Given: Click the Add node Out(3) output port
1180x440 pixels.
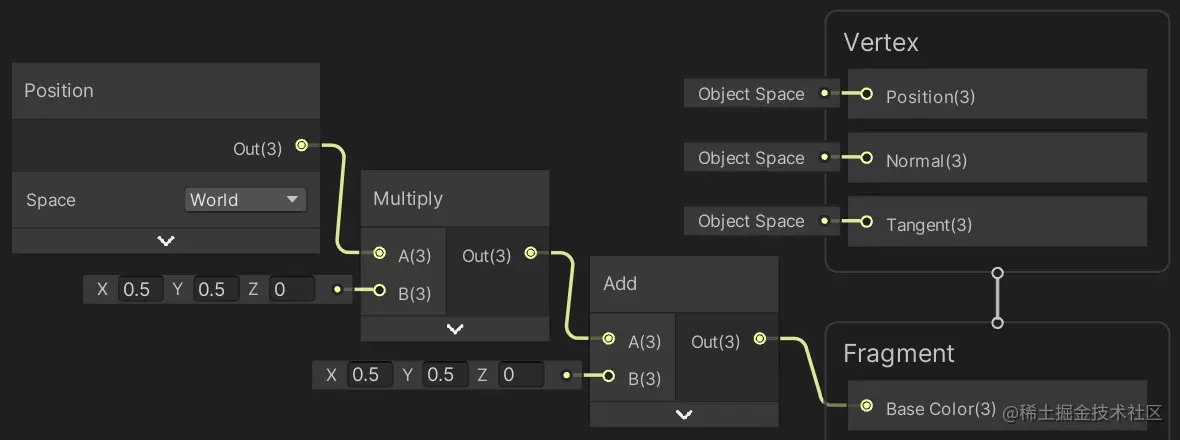Looking at the screenshot, I should 760,340.
